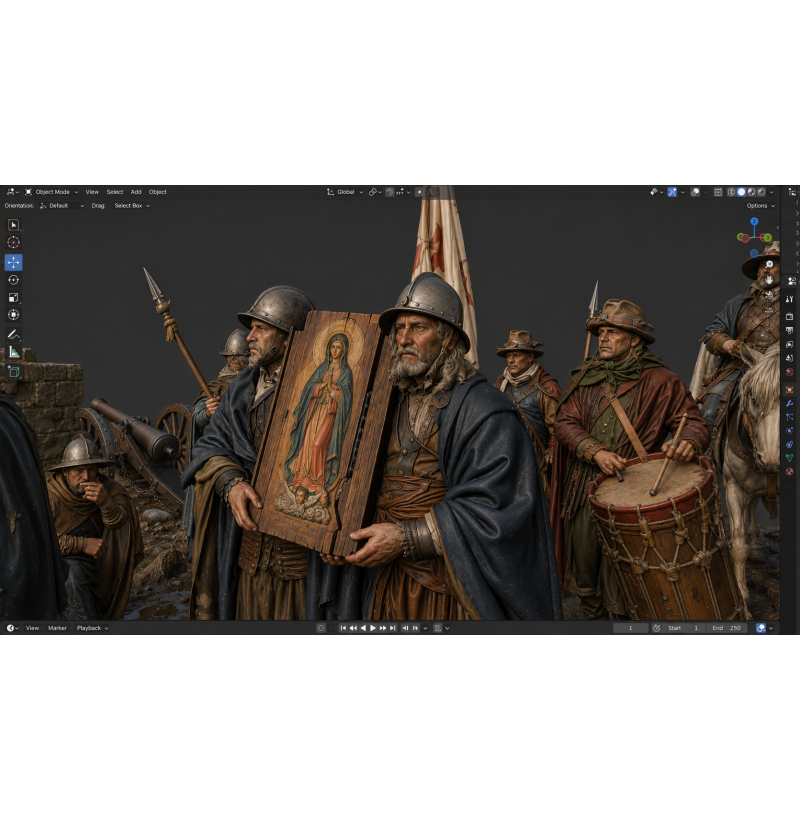Screen dimensions: 800x820
Task: Switch to Rendered shading
Action: click(761, 192)
